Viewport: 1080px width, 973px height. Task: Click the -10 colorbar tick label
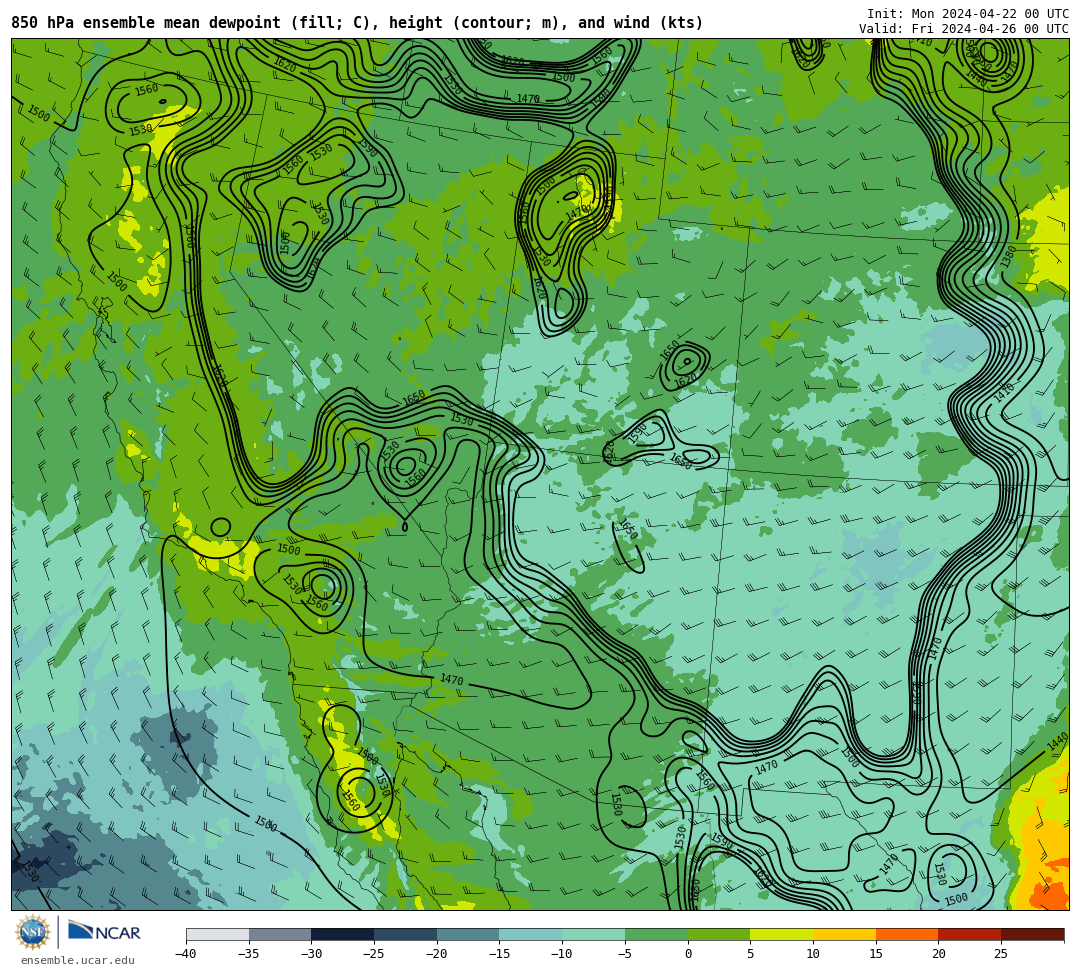click(562, 954)
